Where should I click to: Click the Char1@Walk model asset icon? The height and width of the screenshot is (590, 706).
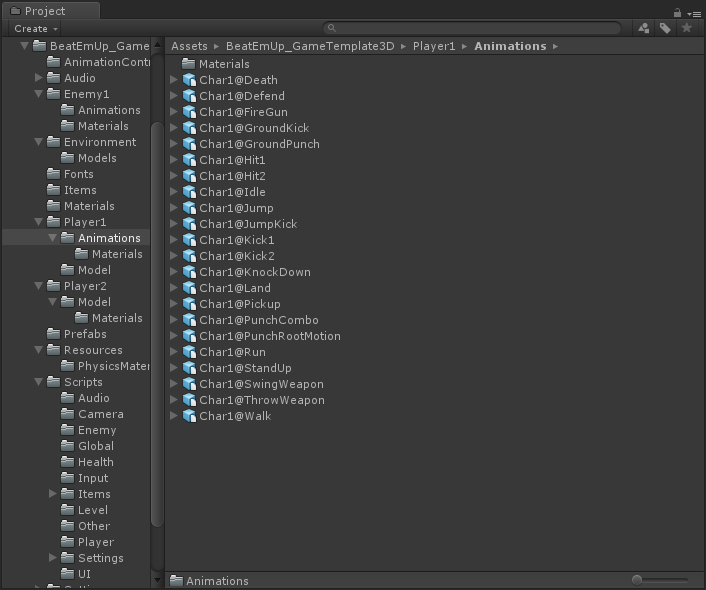click(x=189, y=416)
